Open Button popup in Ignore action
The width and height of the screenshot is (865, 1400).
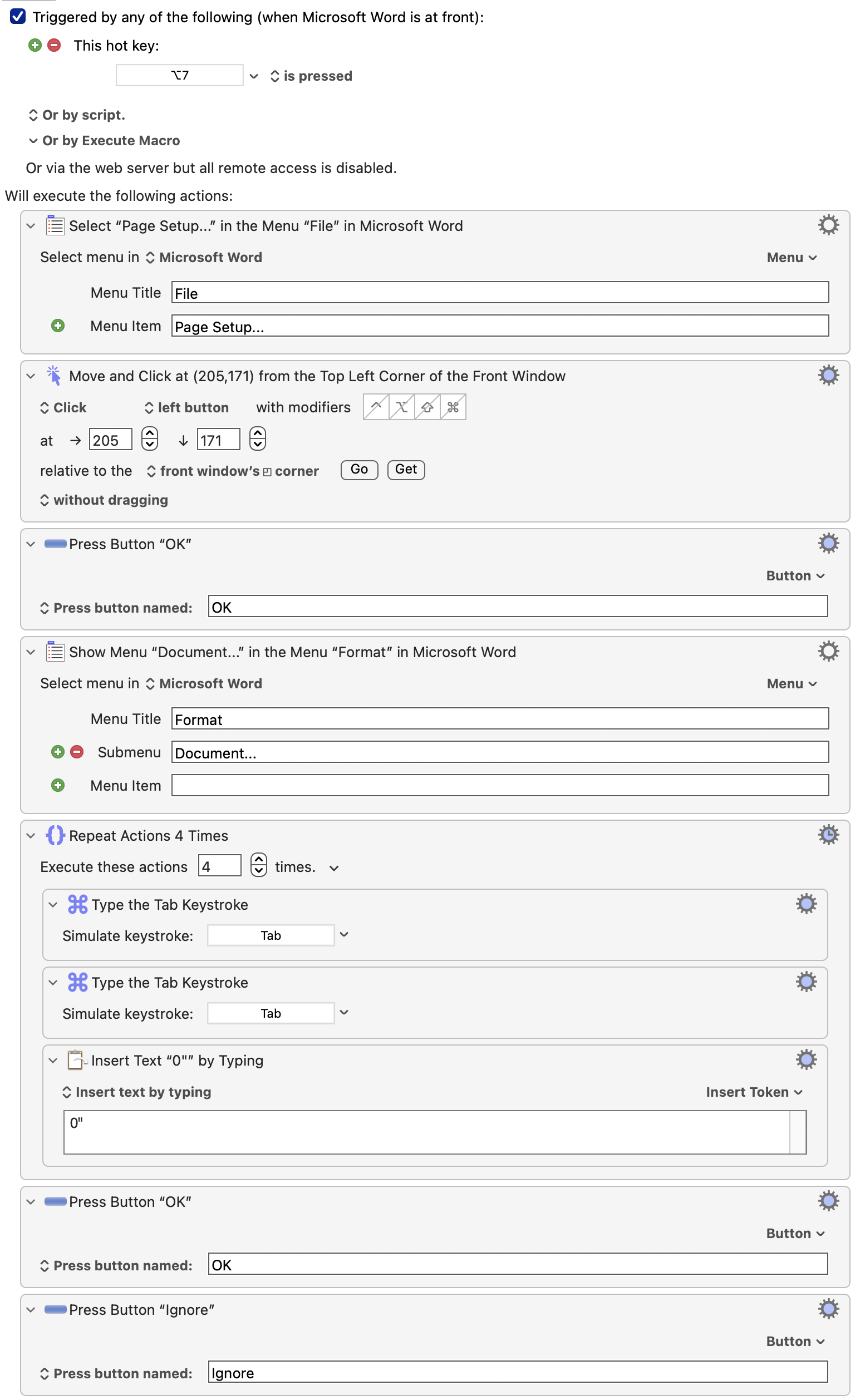795,1341
